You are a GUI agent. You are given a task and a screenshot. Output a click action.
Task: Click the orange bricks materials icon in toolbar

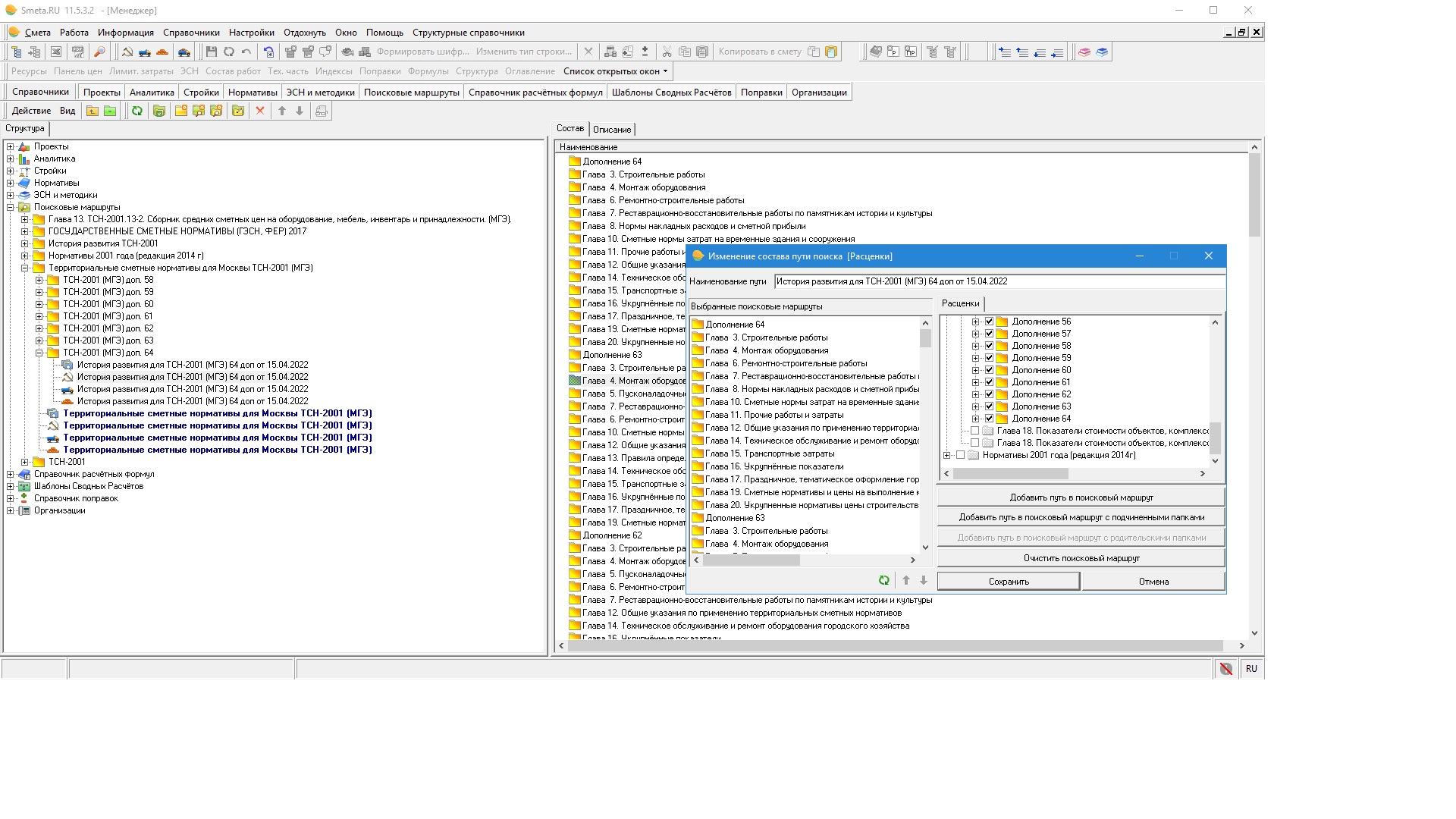[162, 52]
